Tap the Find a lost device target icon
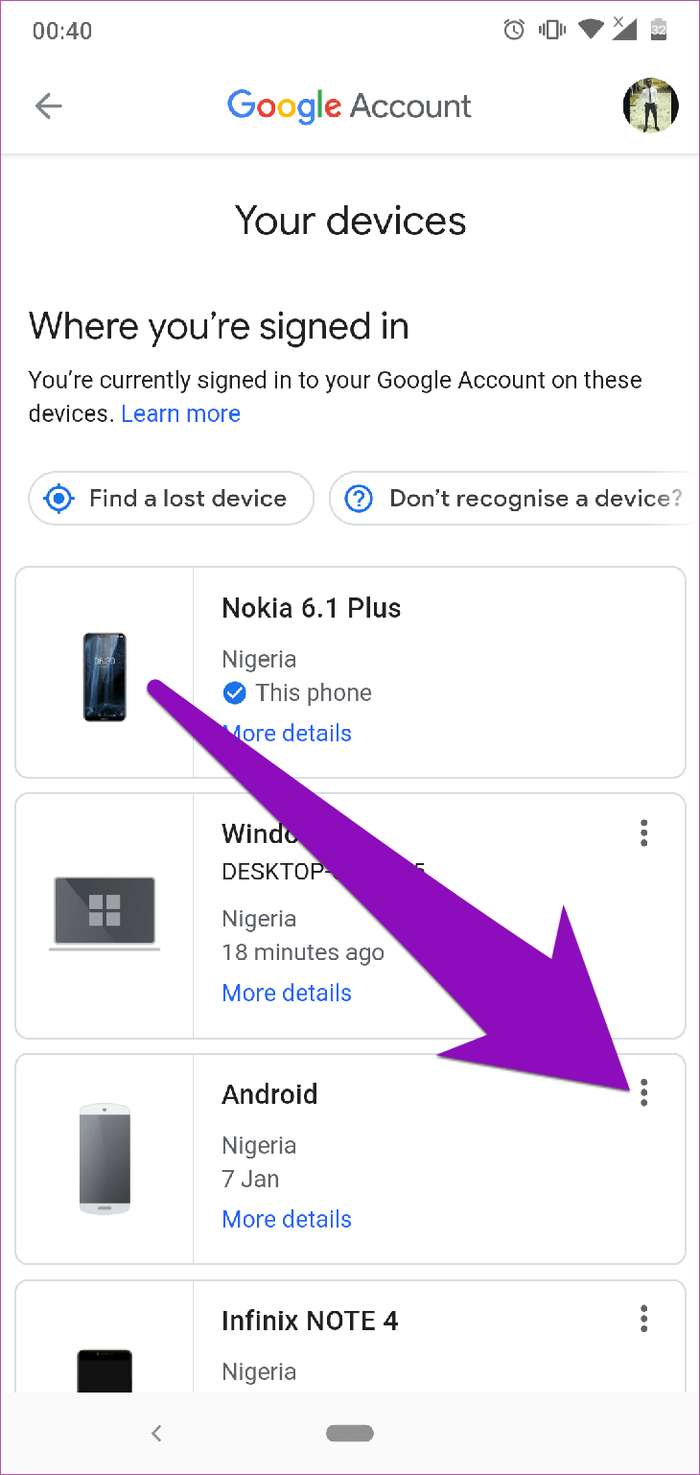The image size is (700, 1475). [59, 498]
